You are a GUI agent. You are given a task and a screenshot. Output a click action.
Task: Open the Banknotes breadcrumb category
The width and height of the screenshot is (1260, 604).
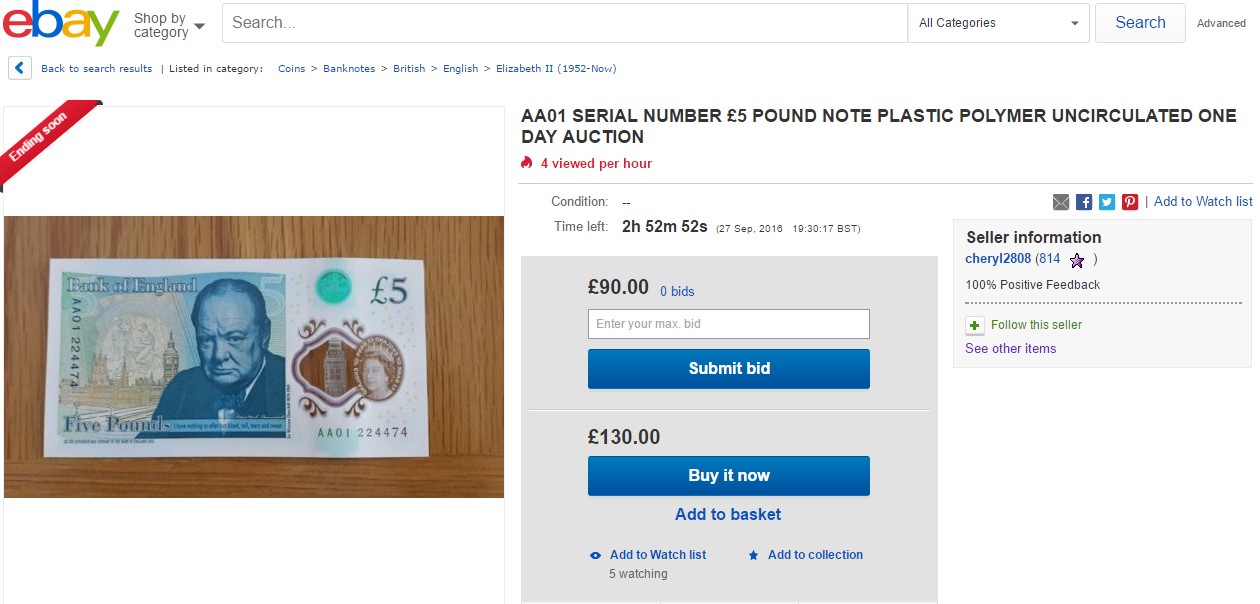point(349,69)
